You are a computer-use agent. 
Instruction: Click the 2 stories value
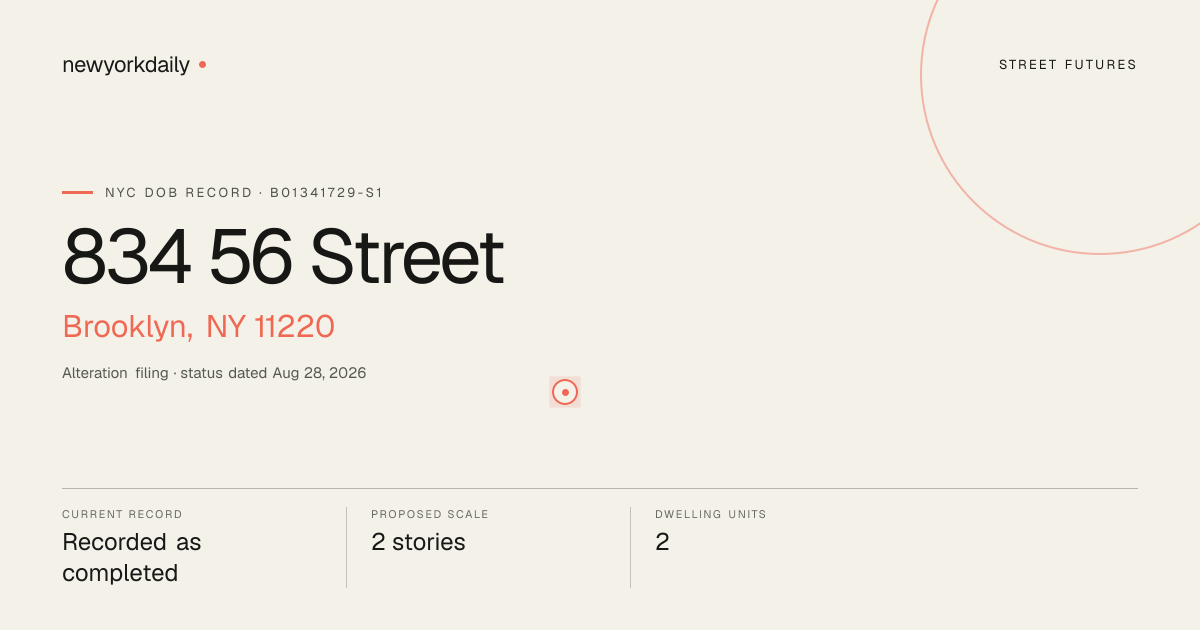(x=418, y=542)
